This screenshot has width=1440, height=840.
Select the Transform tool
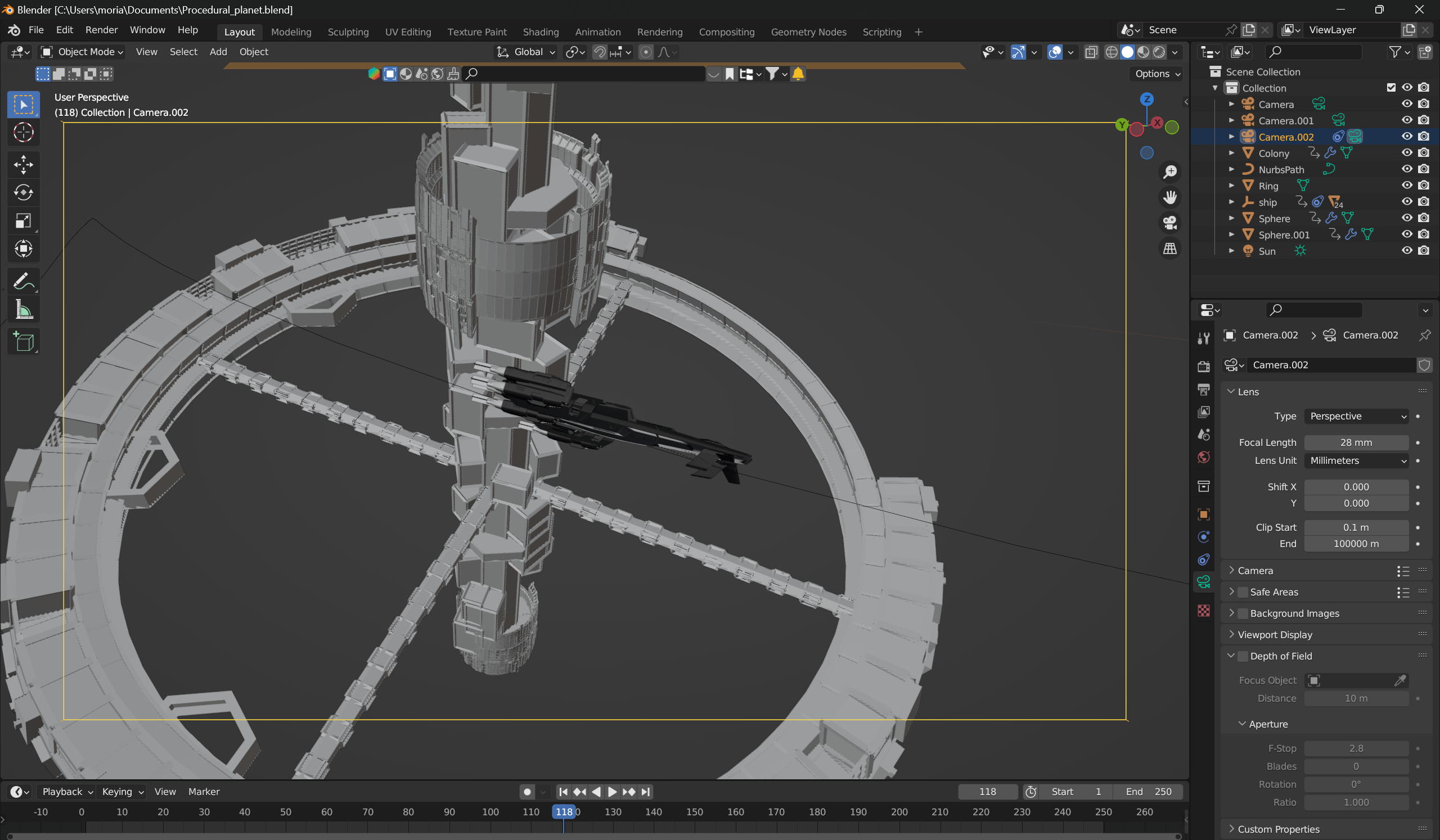pos(24,249)
